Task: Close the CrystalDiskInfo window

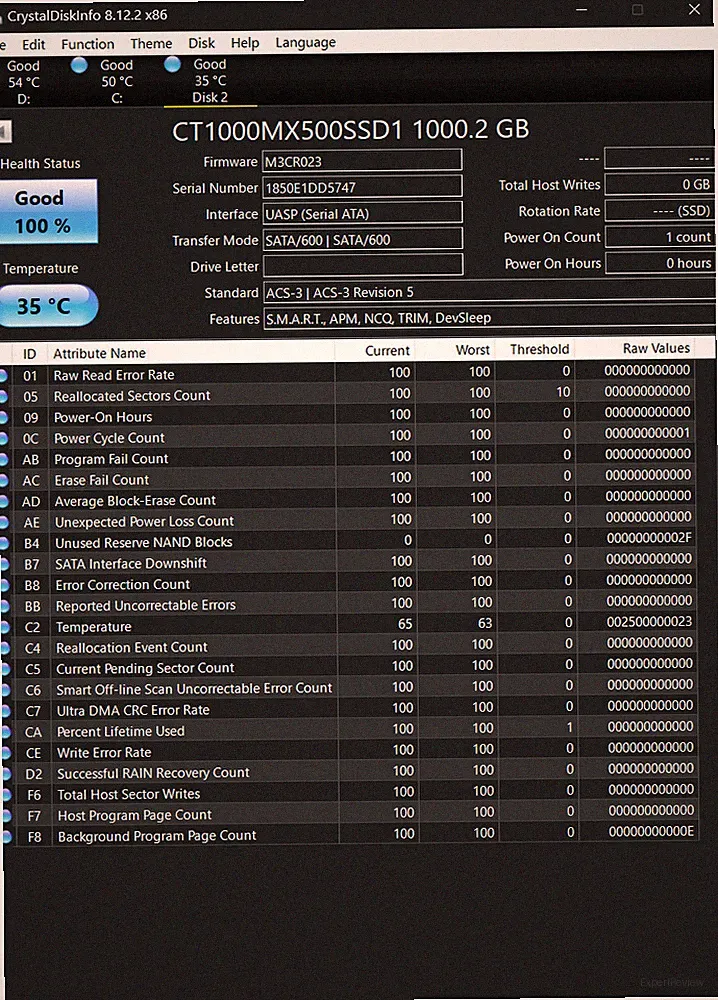Action: coord(694,10)
